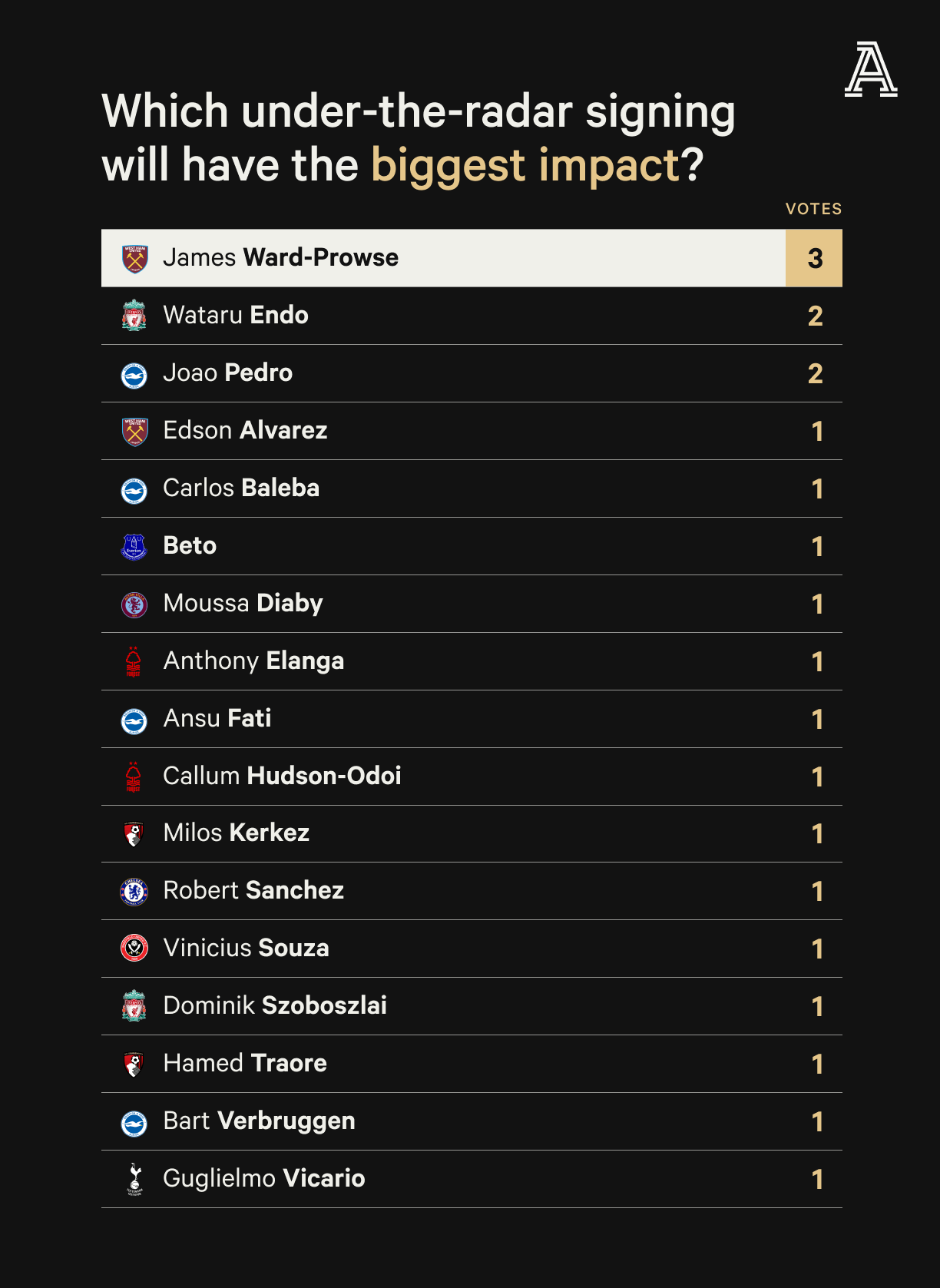
Task: Click West Ham crest beside James Ward-Prowse
Action: point(135,258)
